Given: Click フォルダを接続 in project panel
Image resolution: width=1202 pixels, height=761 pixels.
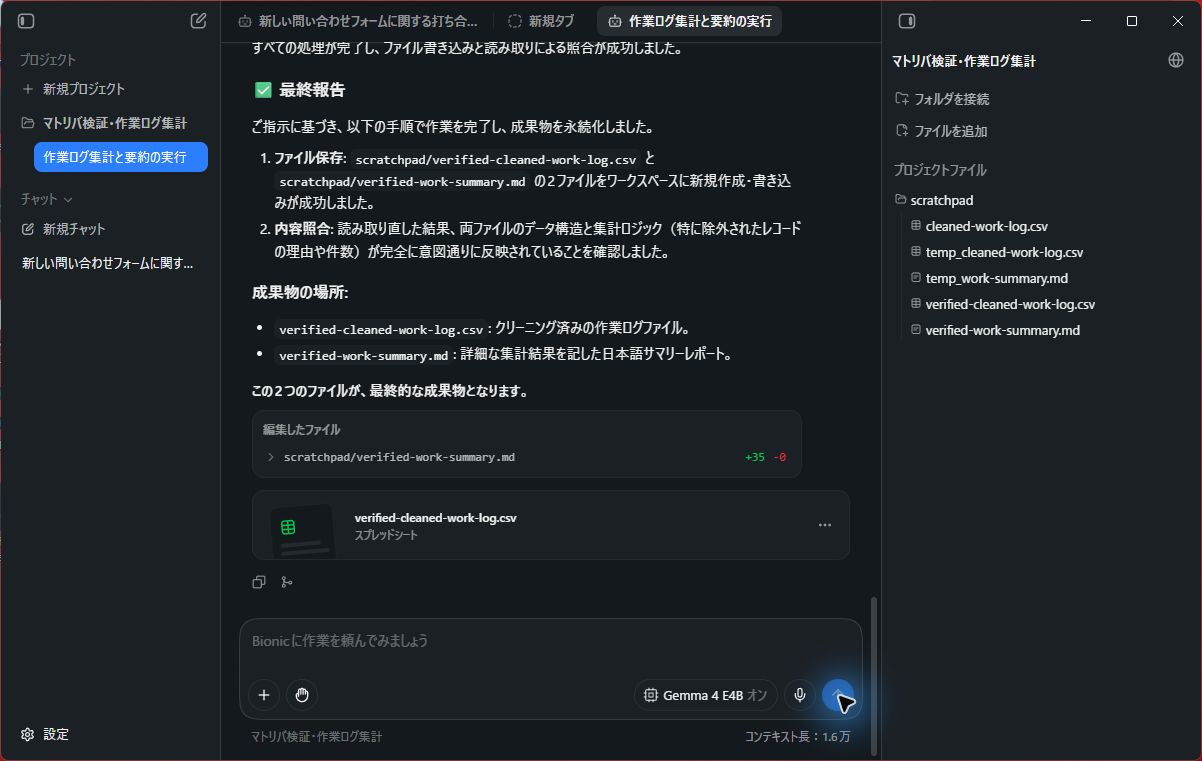Looking at the screenshot, I should pyautogui.click(x=942, y=99).
